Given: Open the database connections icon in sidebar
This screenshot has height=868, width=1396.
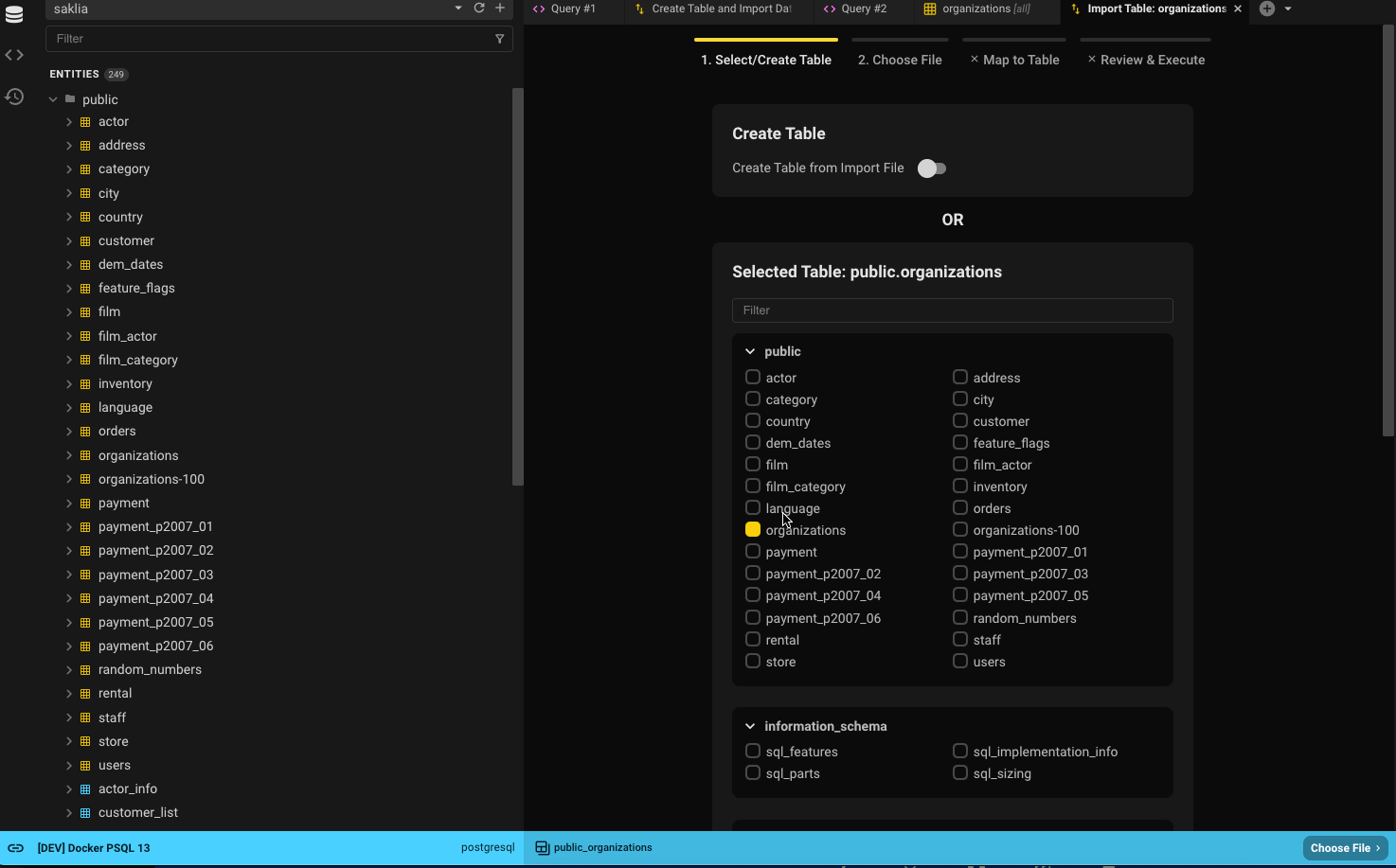Looking at the screenshot, I should click(14, 15).
